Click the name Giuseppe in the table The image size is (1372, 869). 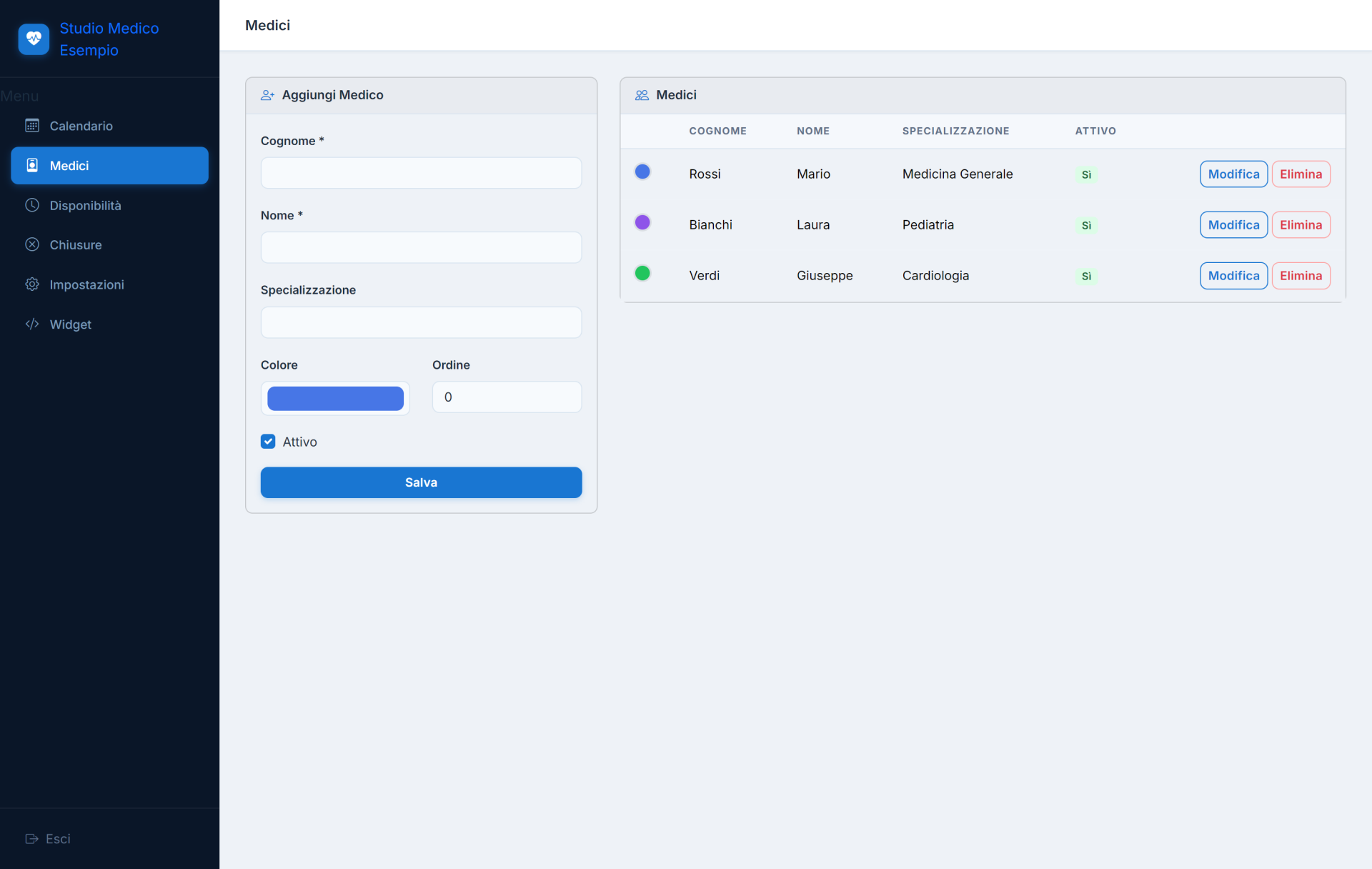(825, 276)
